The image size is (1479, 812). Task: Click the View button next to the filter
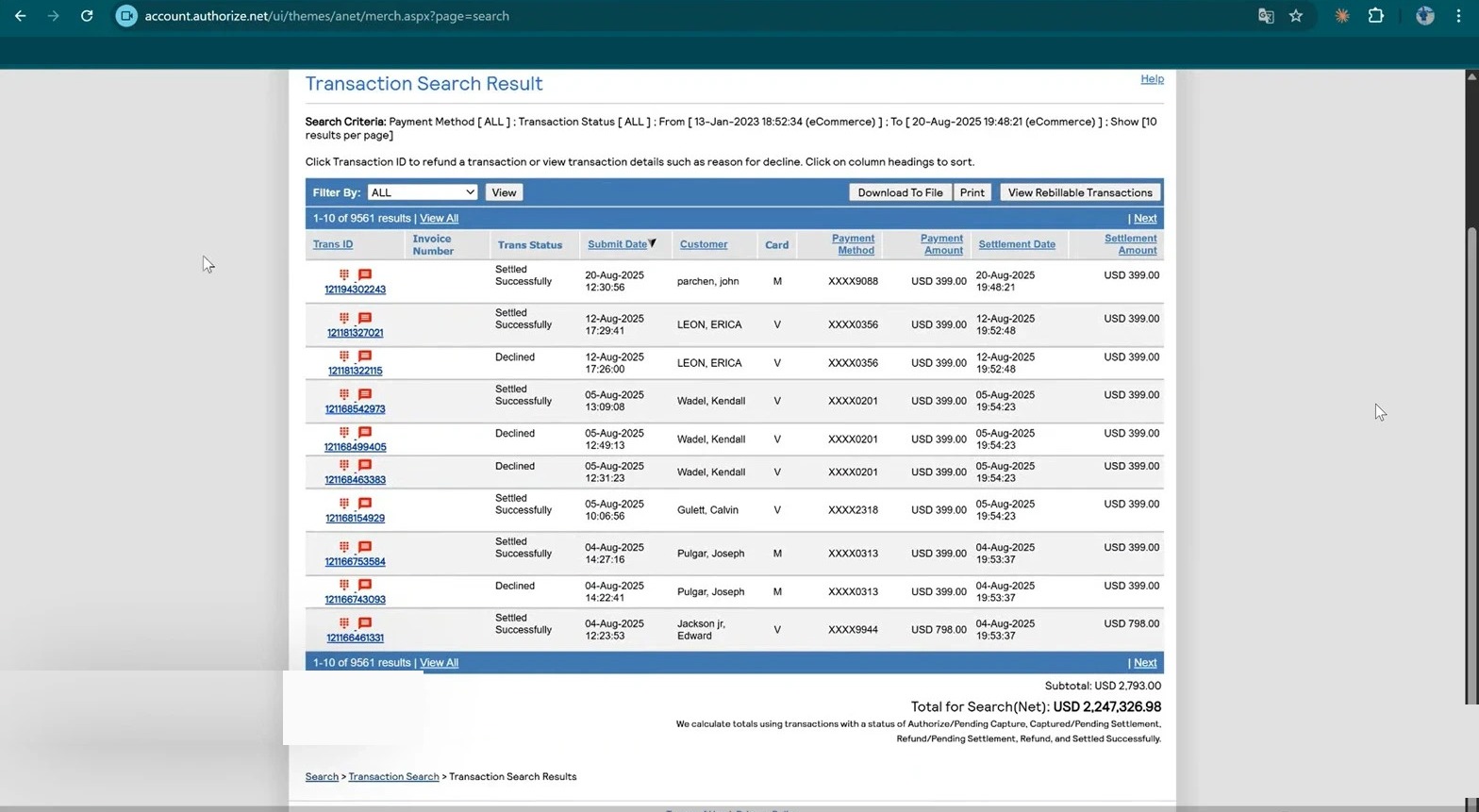click(504, 192)
